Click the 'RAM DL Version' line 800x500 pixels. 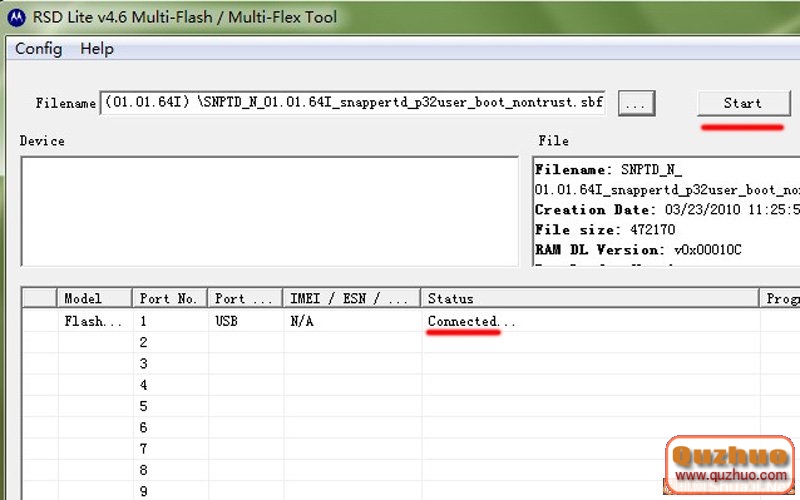point(638,249)
